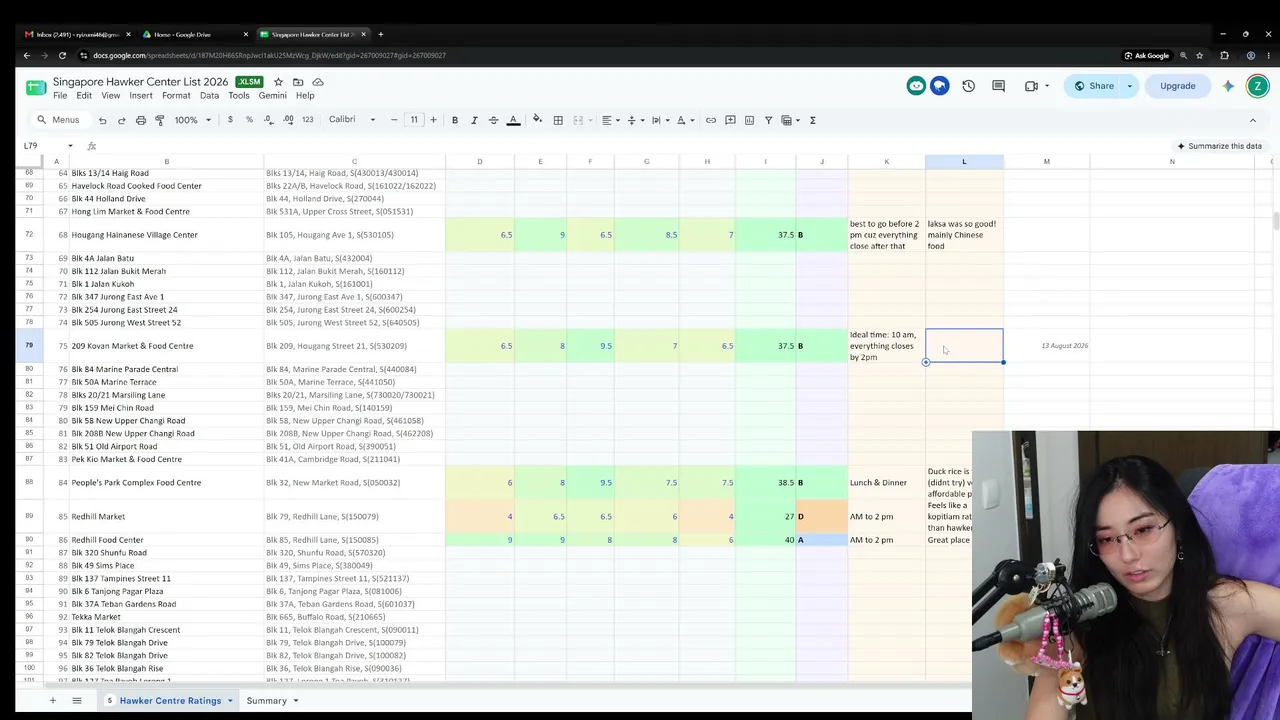Open the Data menu
This screenshot has width=1280, height=720.
coord(209,96)
